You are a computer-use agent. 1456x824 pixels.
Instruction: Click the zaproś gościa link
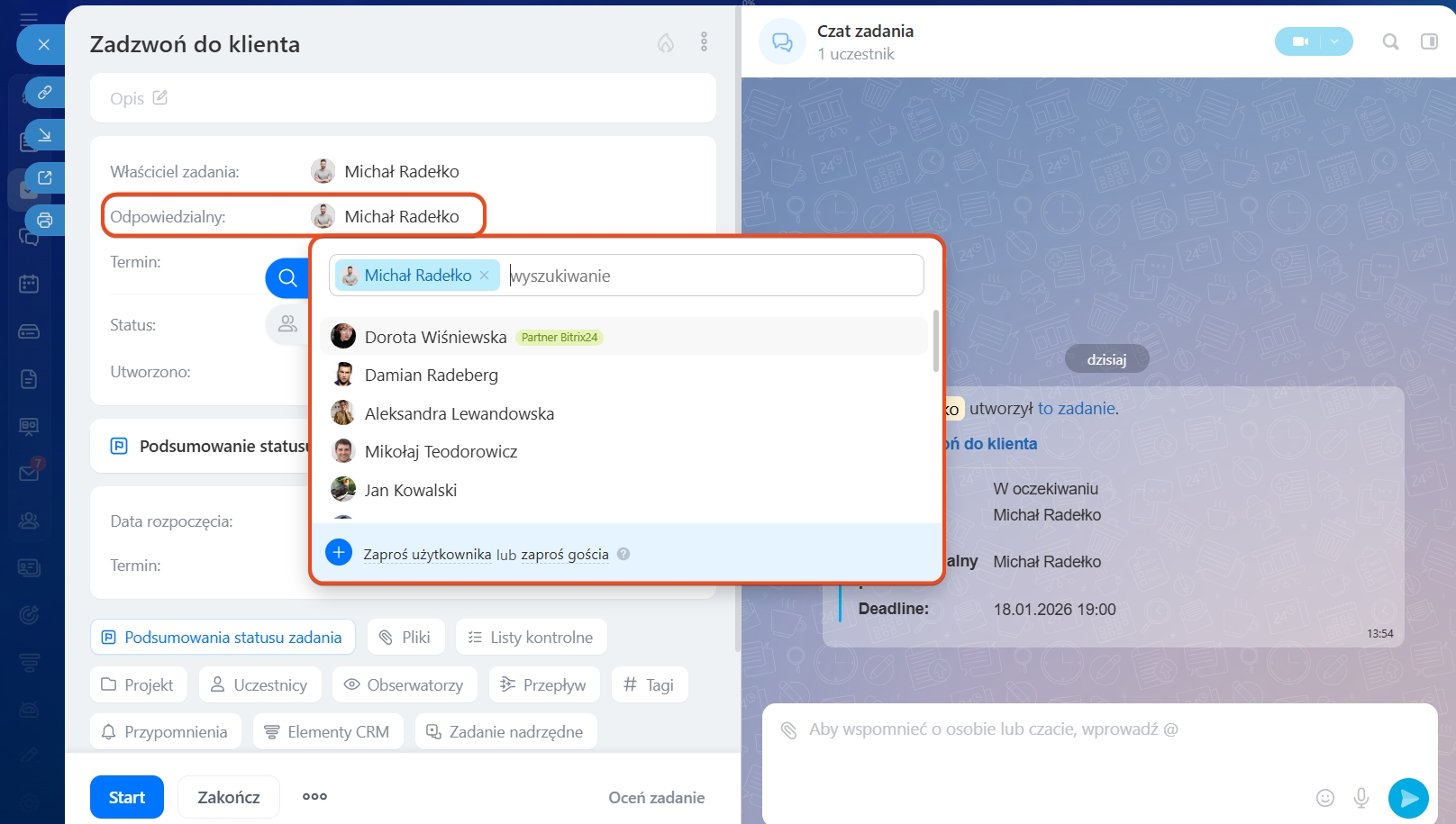pyautogui.click(x=565, y=555)
